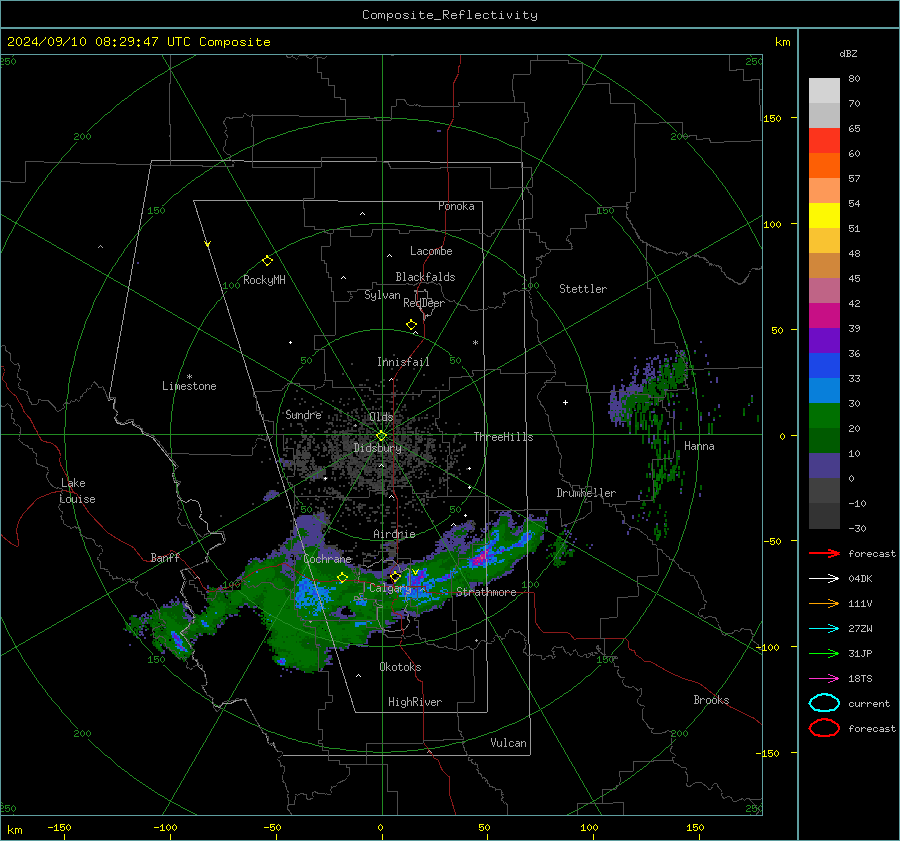Click the white 04DK arrow in legend

(x=824, y=578)
